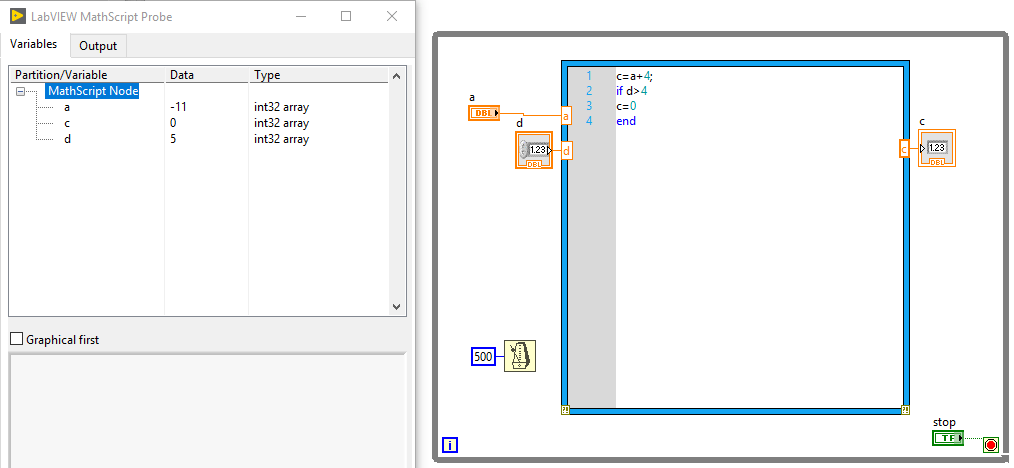
Task: Switch to the Output tab
Action: pyautogui.click(x=98, y=46)
